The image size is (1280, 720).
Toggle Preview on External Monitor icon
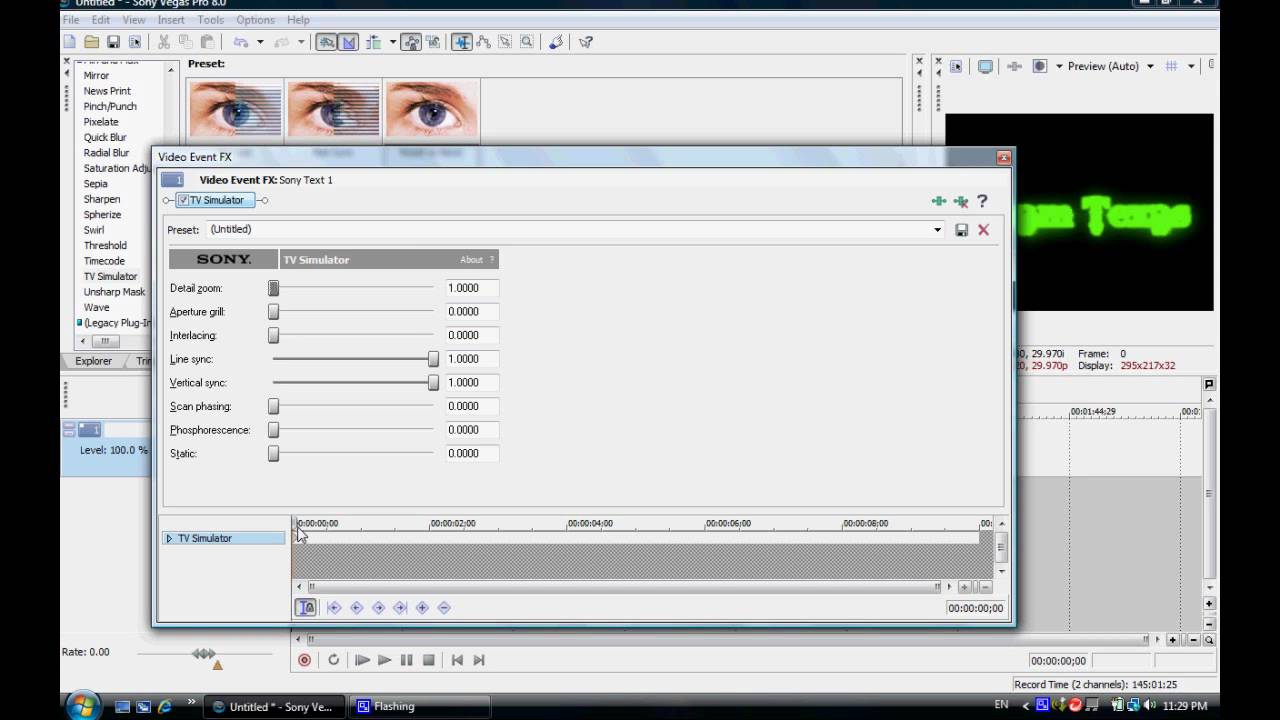(x=985, y=66)
